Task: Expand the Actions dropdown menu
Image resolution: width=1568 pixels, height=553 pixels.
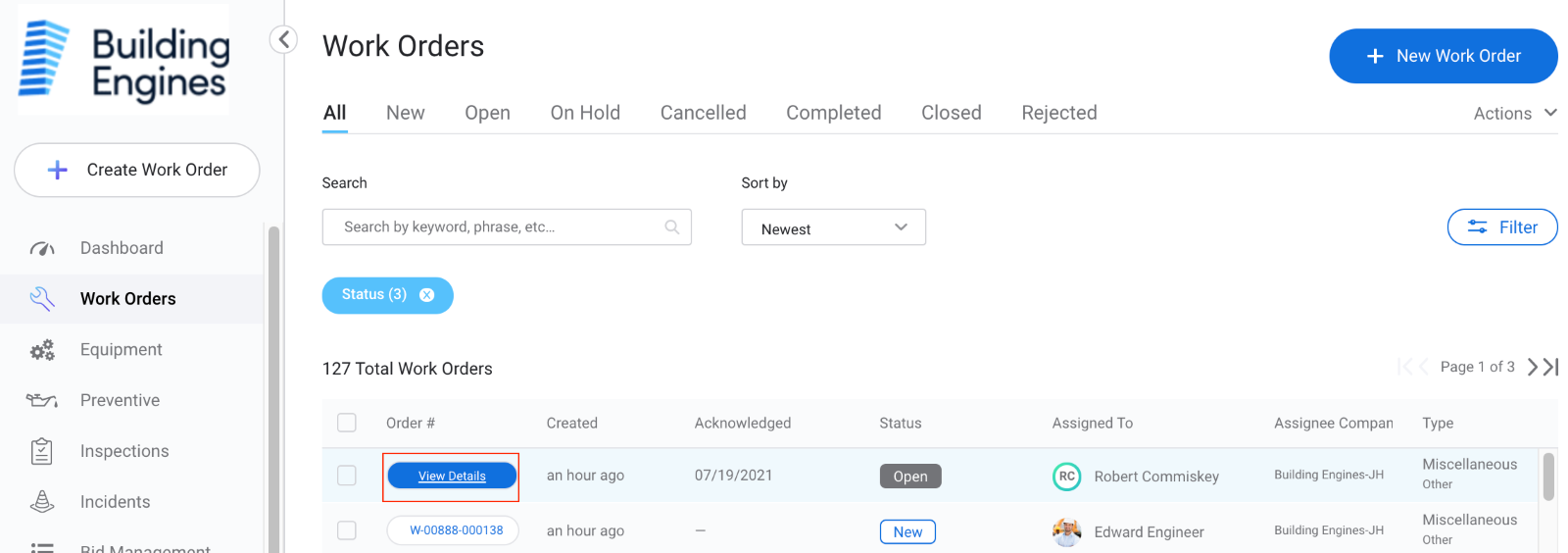Action: (x=1514, y=114)
